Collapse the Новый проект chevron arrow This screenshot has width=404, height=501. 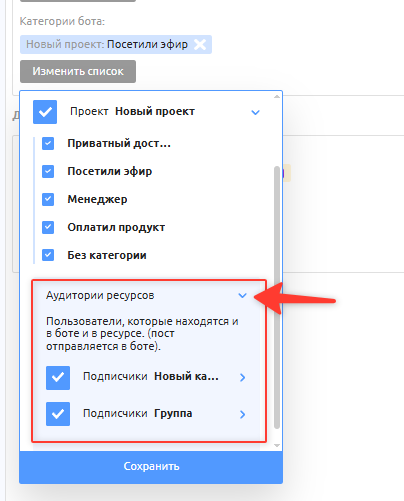255,112
